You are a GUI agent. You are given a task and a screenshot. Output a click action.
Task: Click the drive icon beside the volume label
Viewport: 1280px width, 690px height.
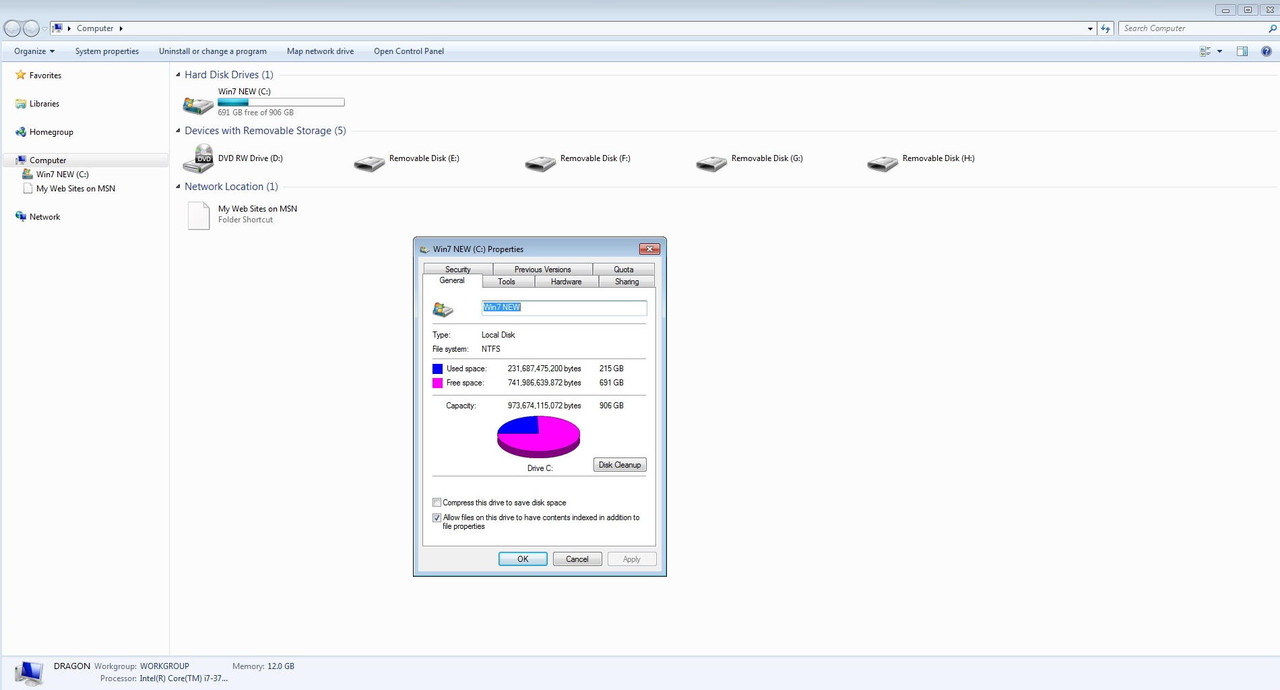(443, 310)
